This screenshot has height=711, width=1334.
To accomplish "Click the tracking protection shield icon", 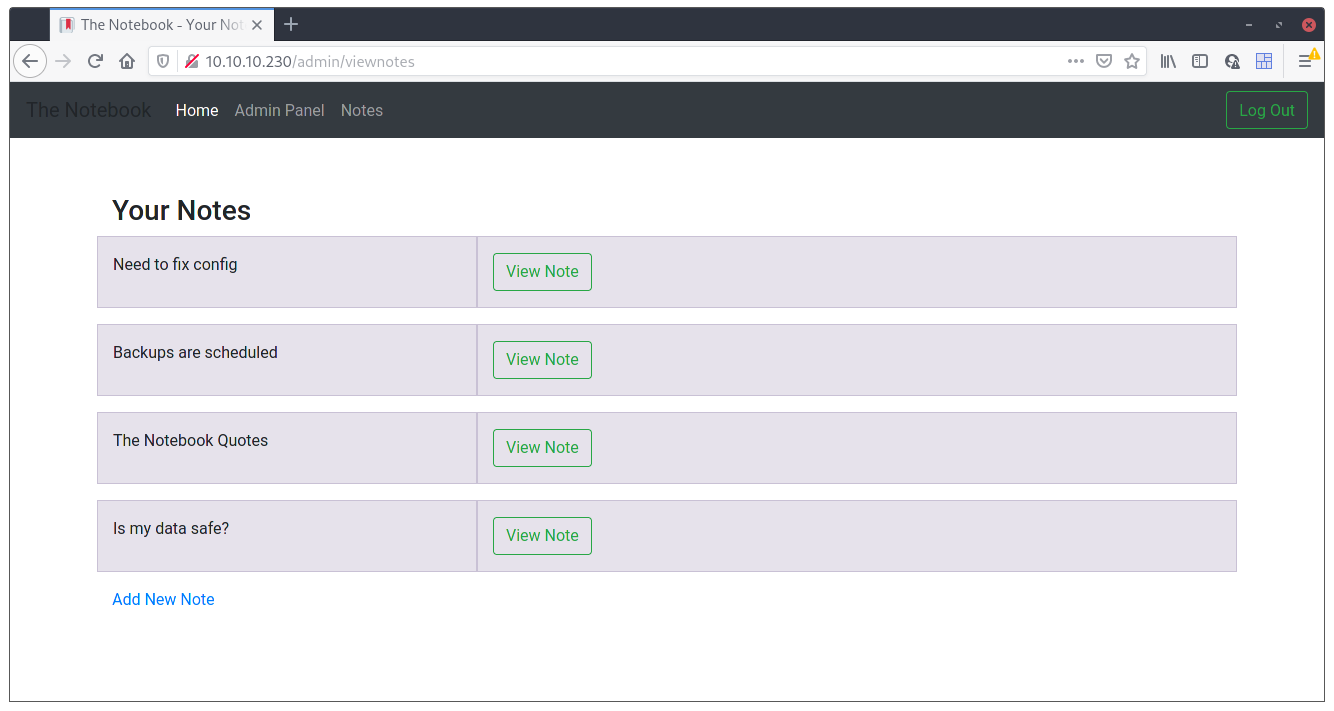I will point(162,61).
